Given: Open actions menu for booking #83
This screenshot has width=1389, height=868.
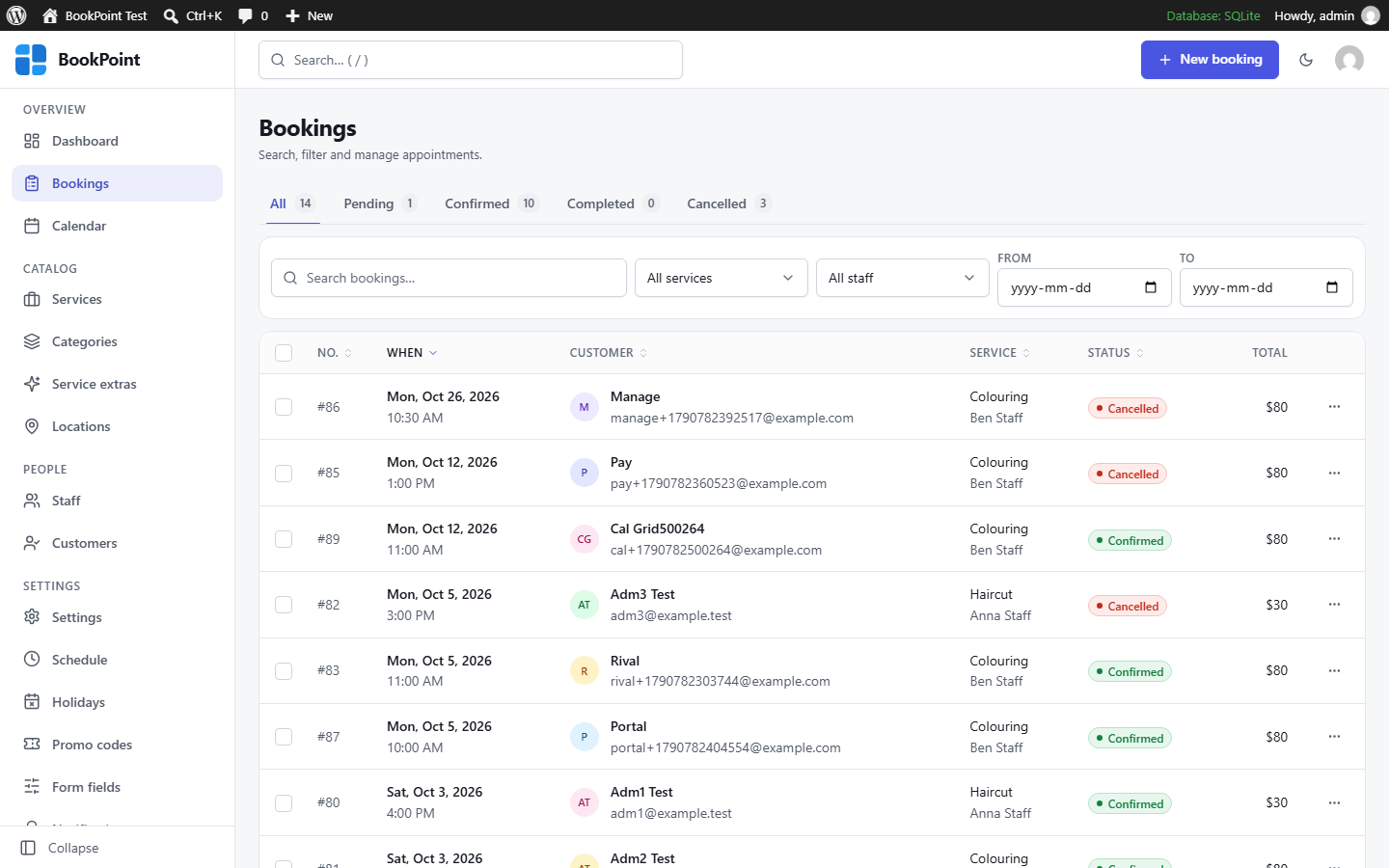Looking at the screenshot, I should tap(1334, 670).
